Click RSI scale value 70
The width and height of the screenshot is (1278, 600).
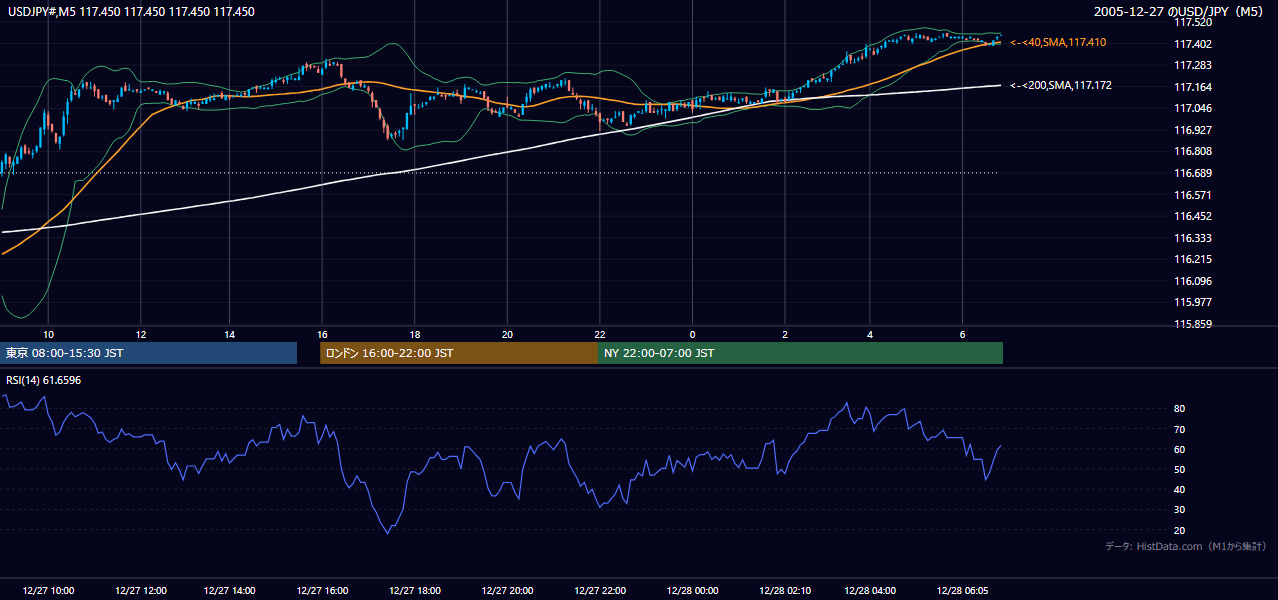click(x=1180, y=429)
